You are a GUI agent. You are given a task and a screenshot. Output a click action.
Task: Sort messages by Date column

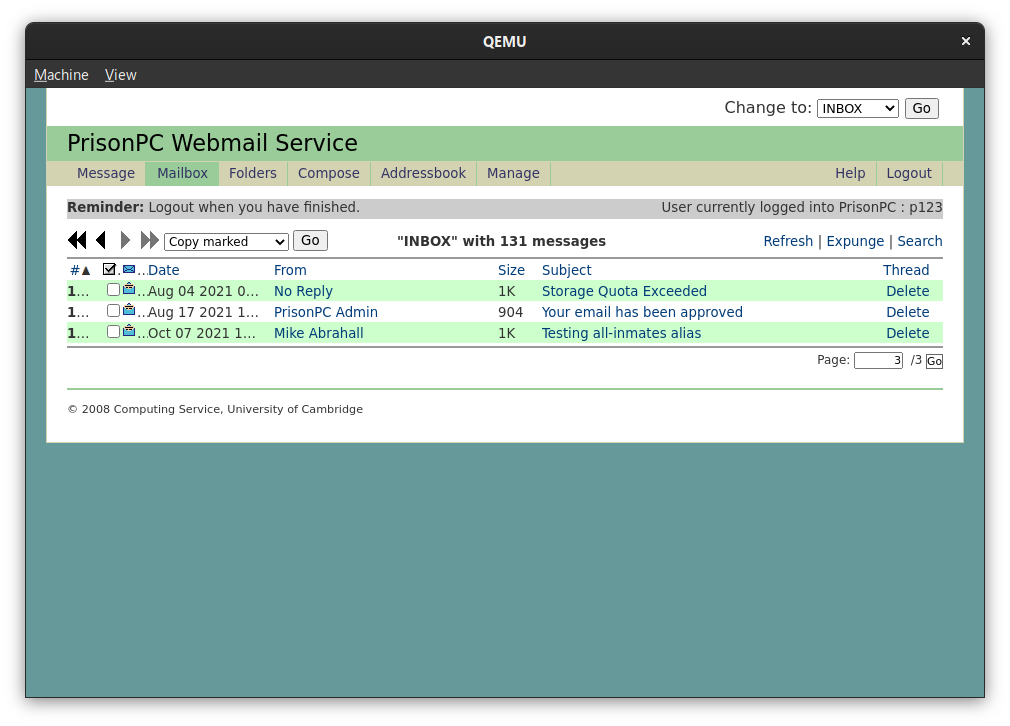tap(164, 271)
